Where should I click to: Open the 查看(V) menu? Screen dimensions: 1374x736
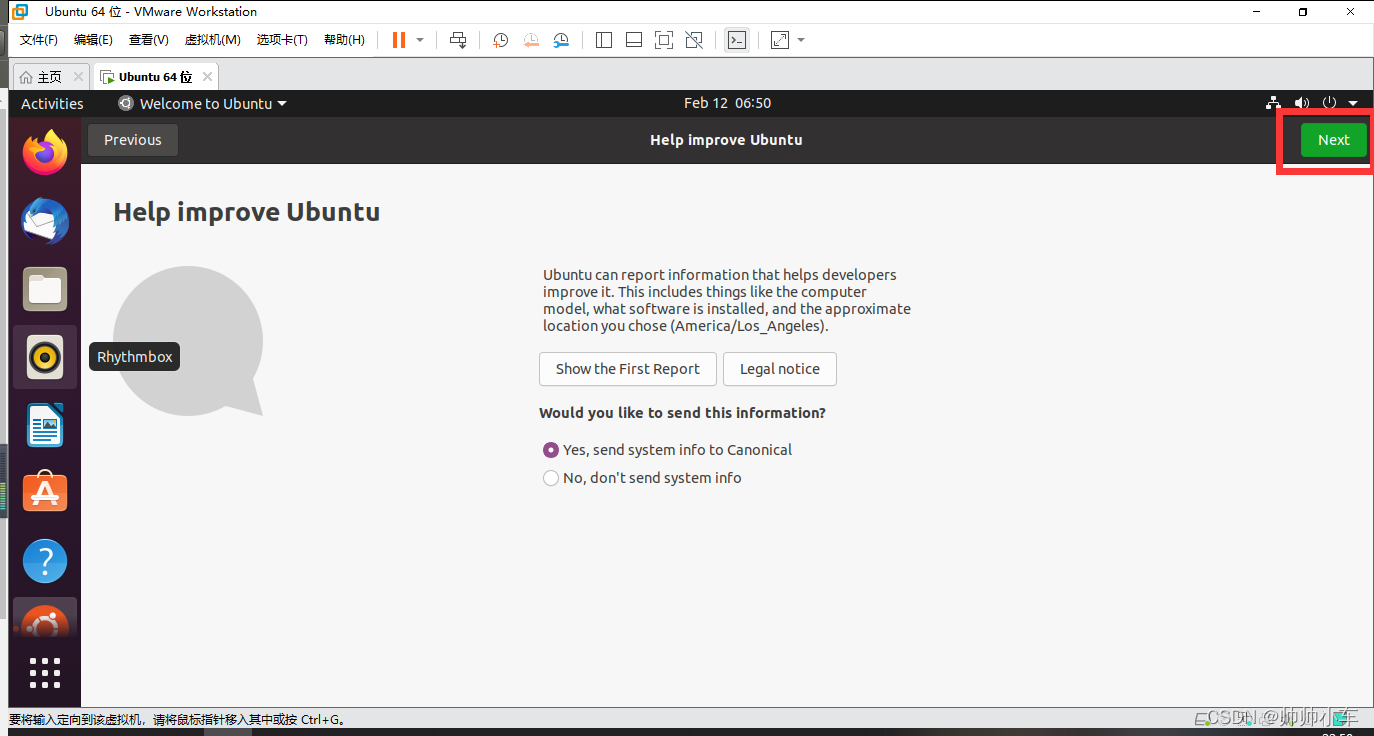(148, 40)
